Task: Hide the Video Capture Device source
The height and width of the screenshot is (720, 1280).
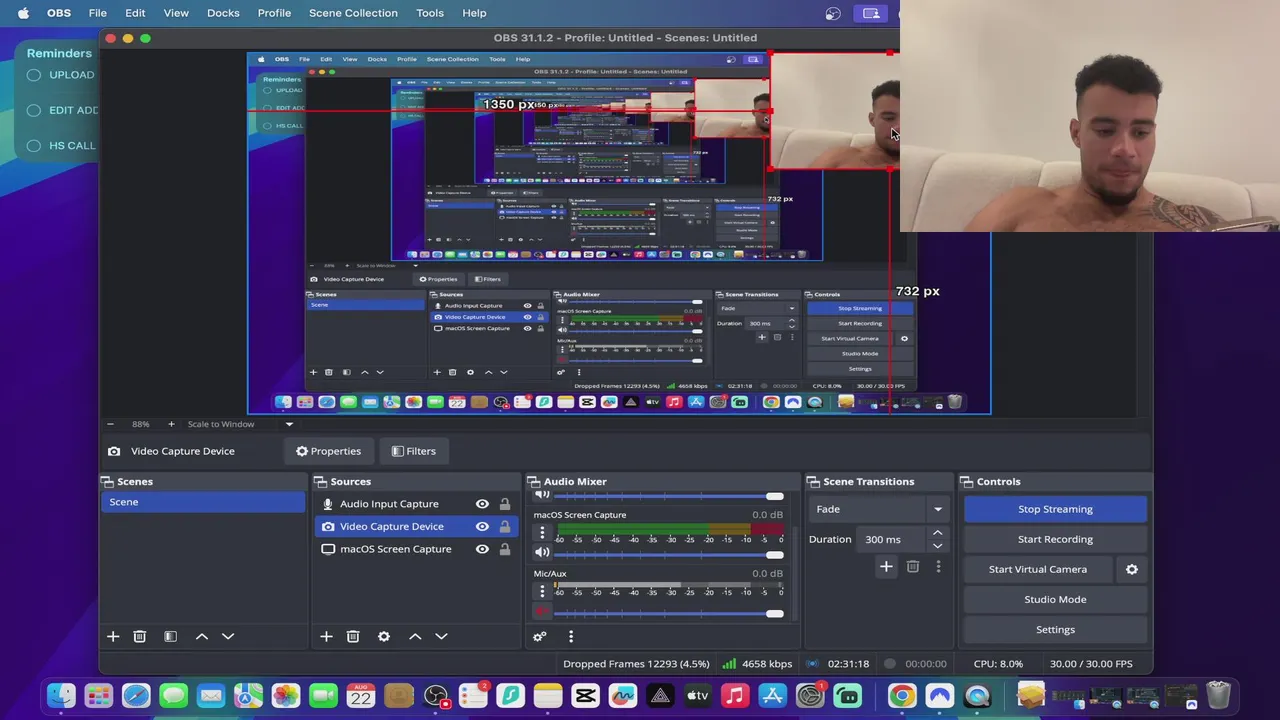Action: [x=482, y=526]
